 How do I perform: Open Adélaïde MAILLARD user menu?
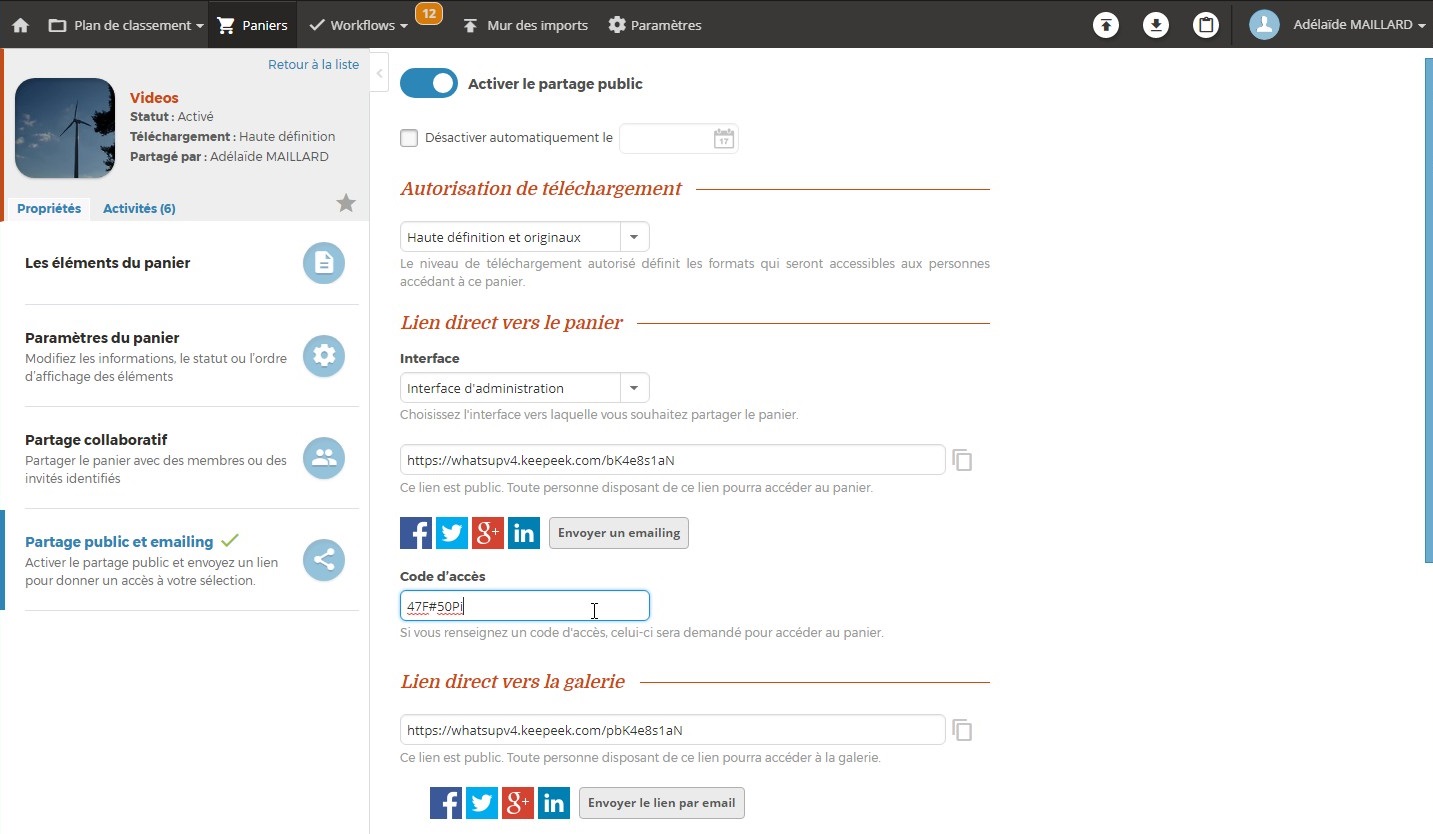point(1359,25)
